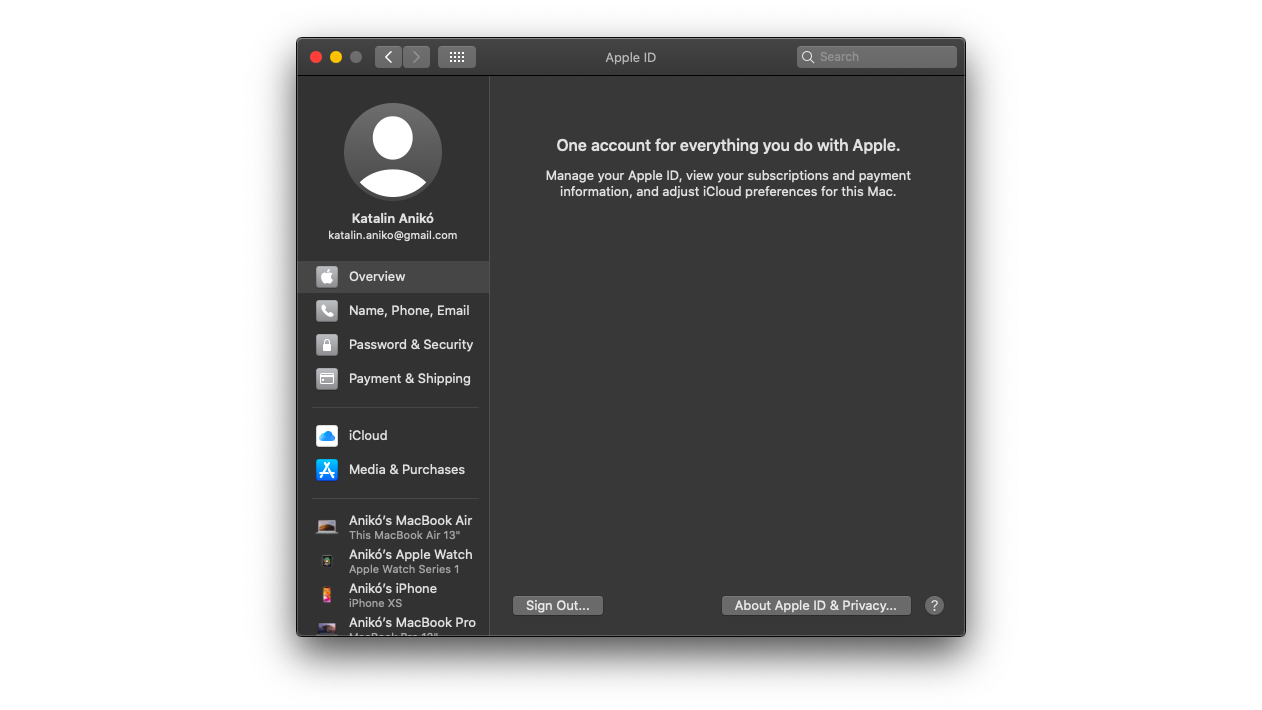This screenshot has height=710, width=1262.
Task: Click the iPhone XS device icon
Action: click(x=327, y=595)
